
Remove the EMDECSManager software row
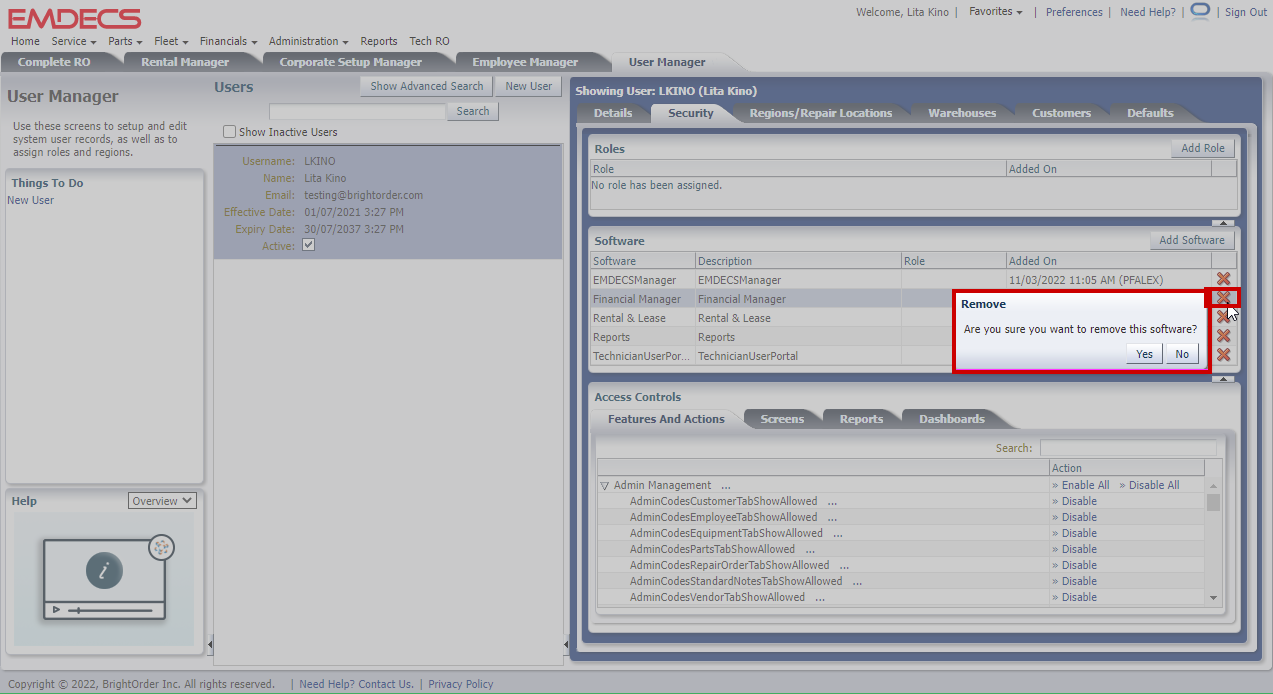pyautogui.click(x=1223, y=279)
